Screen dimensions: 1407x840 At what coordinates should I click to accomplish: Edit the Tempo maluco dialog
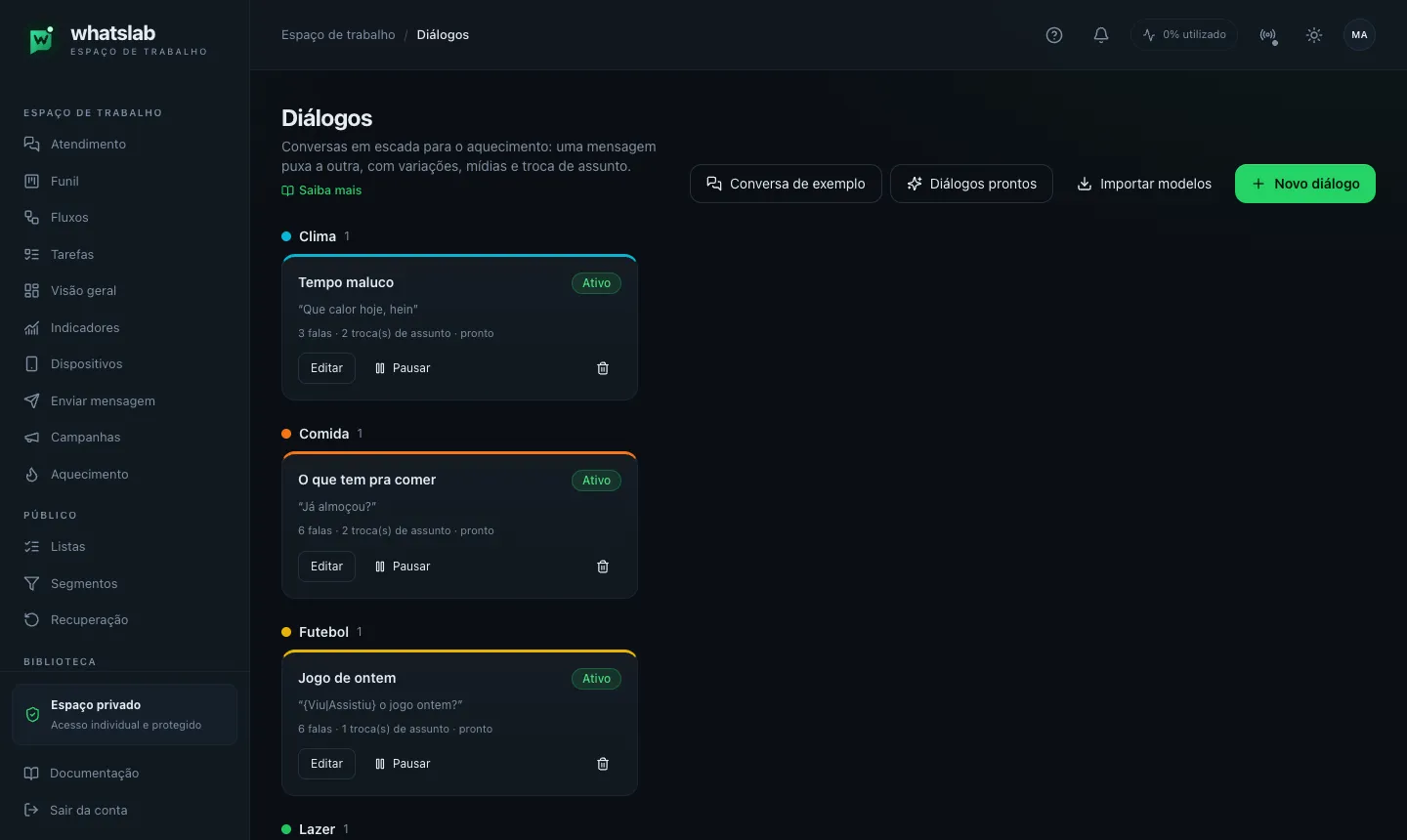[326, 368]
